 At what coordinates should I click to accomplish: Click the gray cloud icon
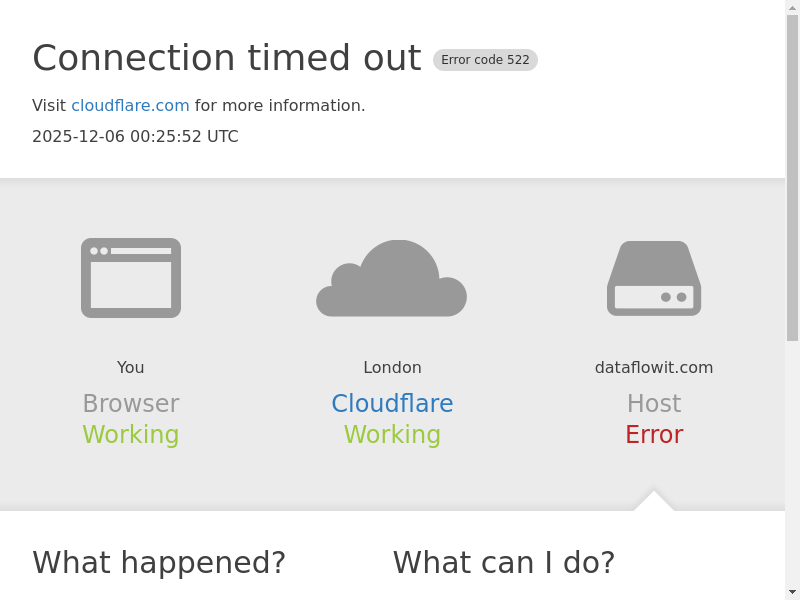pos(392,280)
